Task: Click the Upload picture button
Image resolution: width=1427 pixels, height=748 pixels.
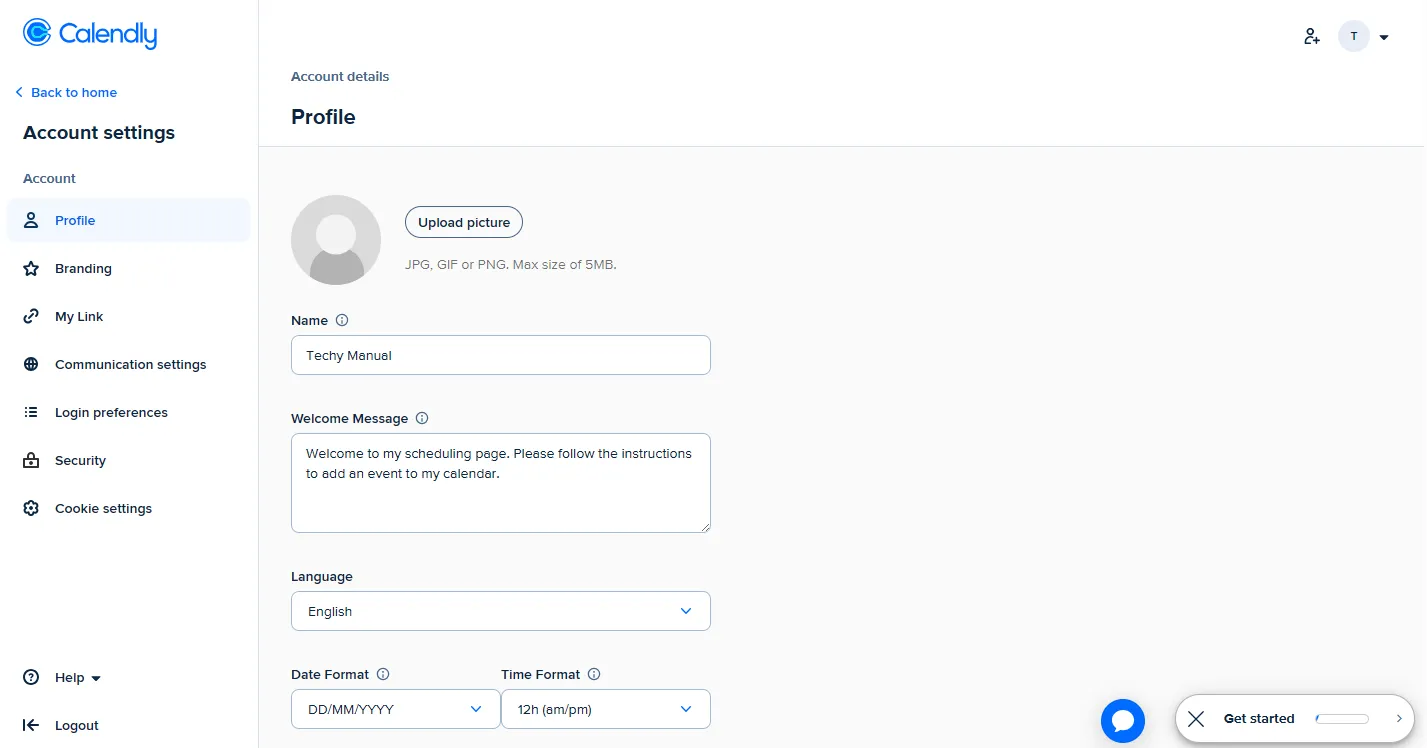Action: [x=463, y=221]
